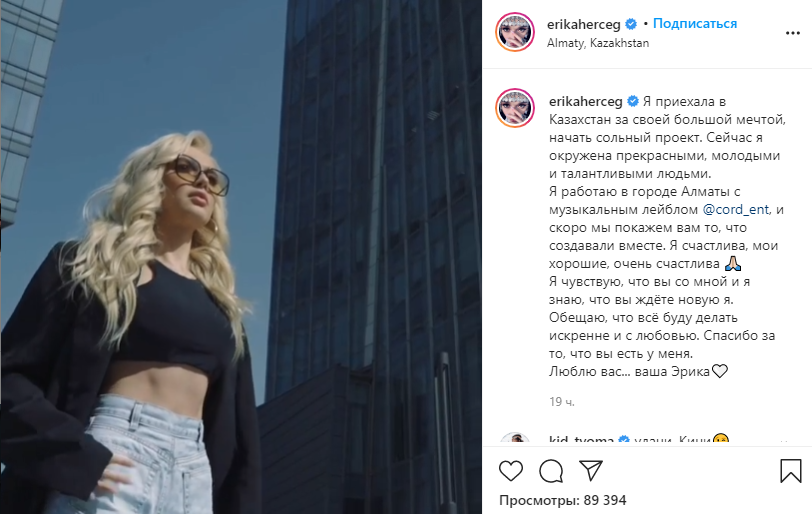Screen dimensions: 812x514
Task: Click the @cord_ent mention link
Action: click(x=736, y=210)
